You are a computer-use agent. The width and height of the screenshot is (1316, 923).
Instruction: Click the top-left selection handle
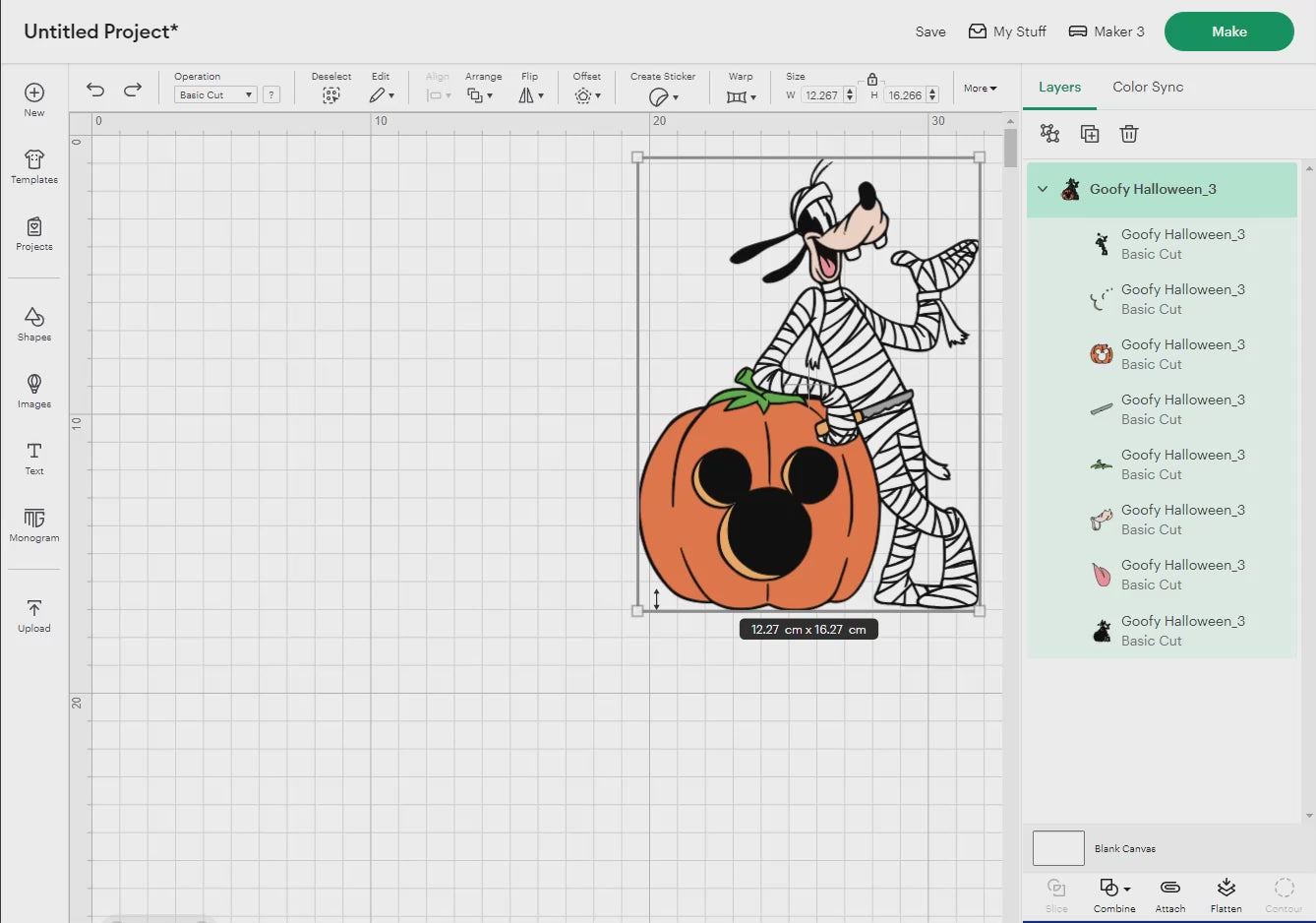[637, 157]
